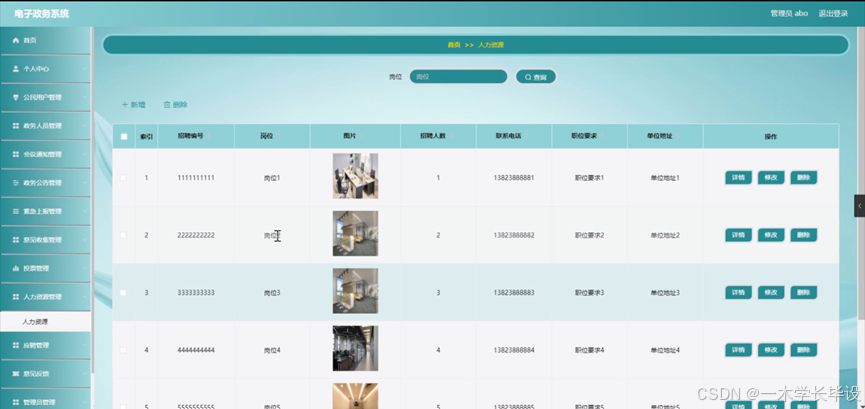Click the trash icon of 删除 above table
865x409 pixels.
point(167,104)
